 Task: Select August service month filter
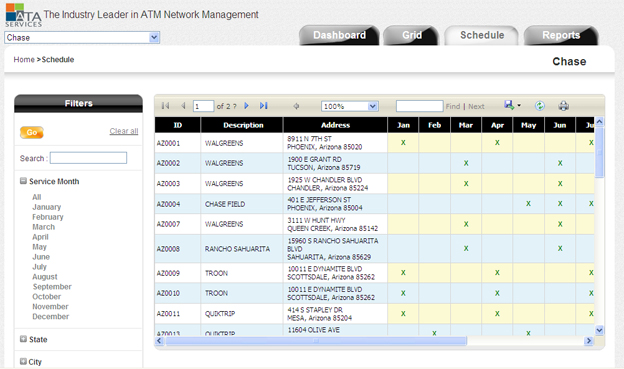coord(45,277)
